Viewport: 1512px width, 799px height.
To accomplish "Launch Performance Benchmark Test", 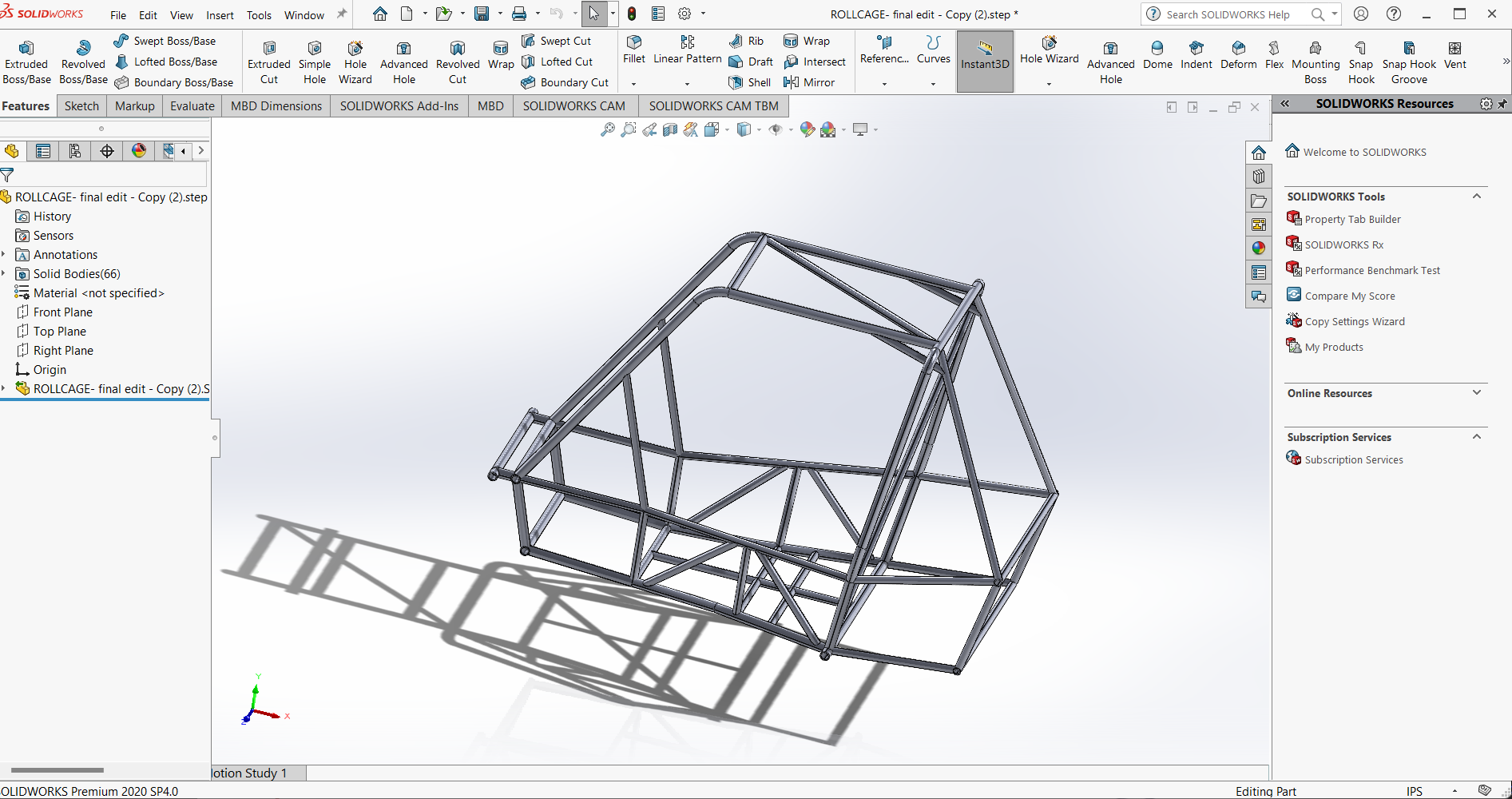I will click(1372, 270).
